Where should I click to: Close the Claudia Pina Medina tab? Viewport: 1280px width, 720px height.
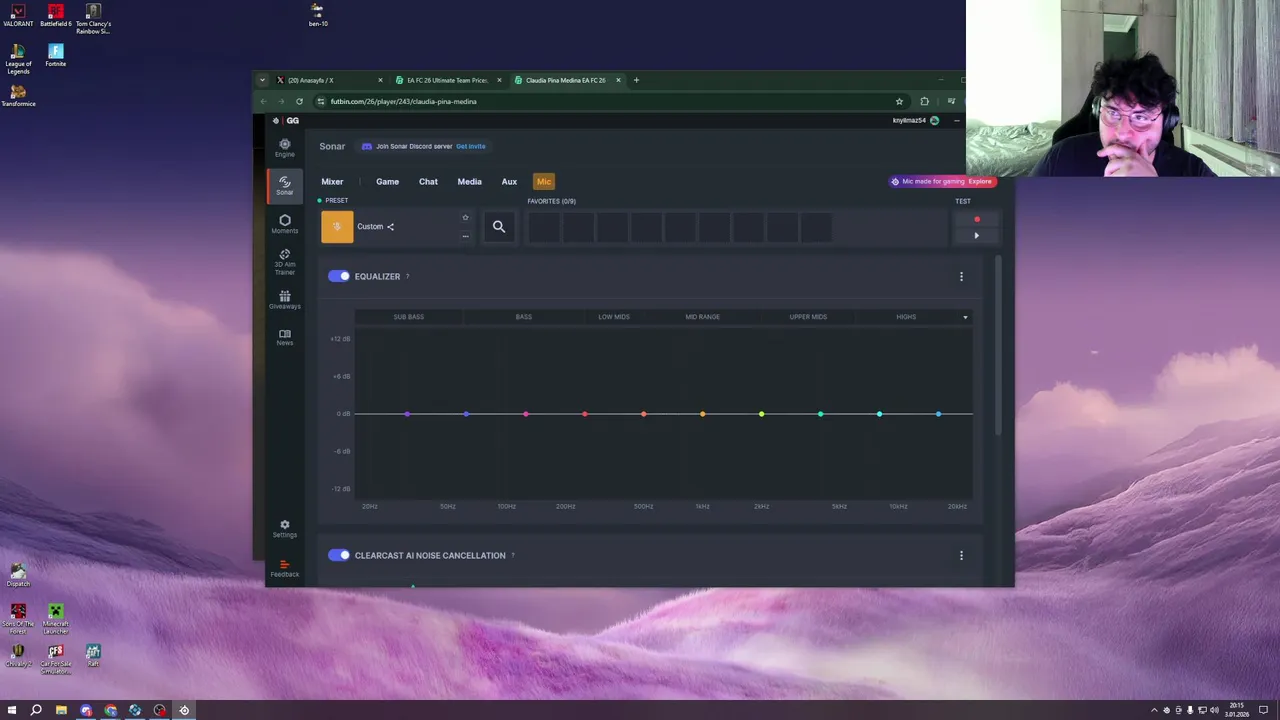[x=618, y=80]
